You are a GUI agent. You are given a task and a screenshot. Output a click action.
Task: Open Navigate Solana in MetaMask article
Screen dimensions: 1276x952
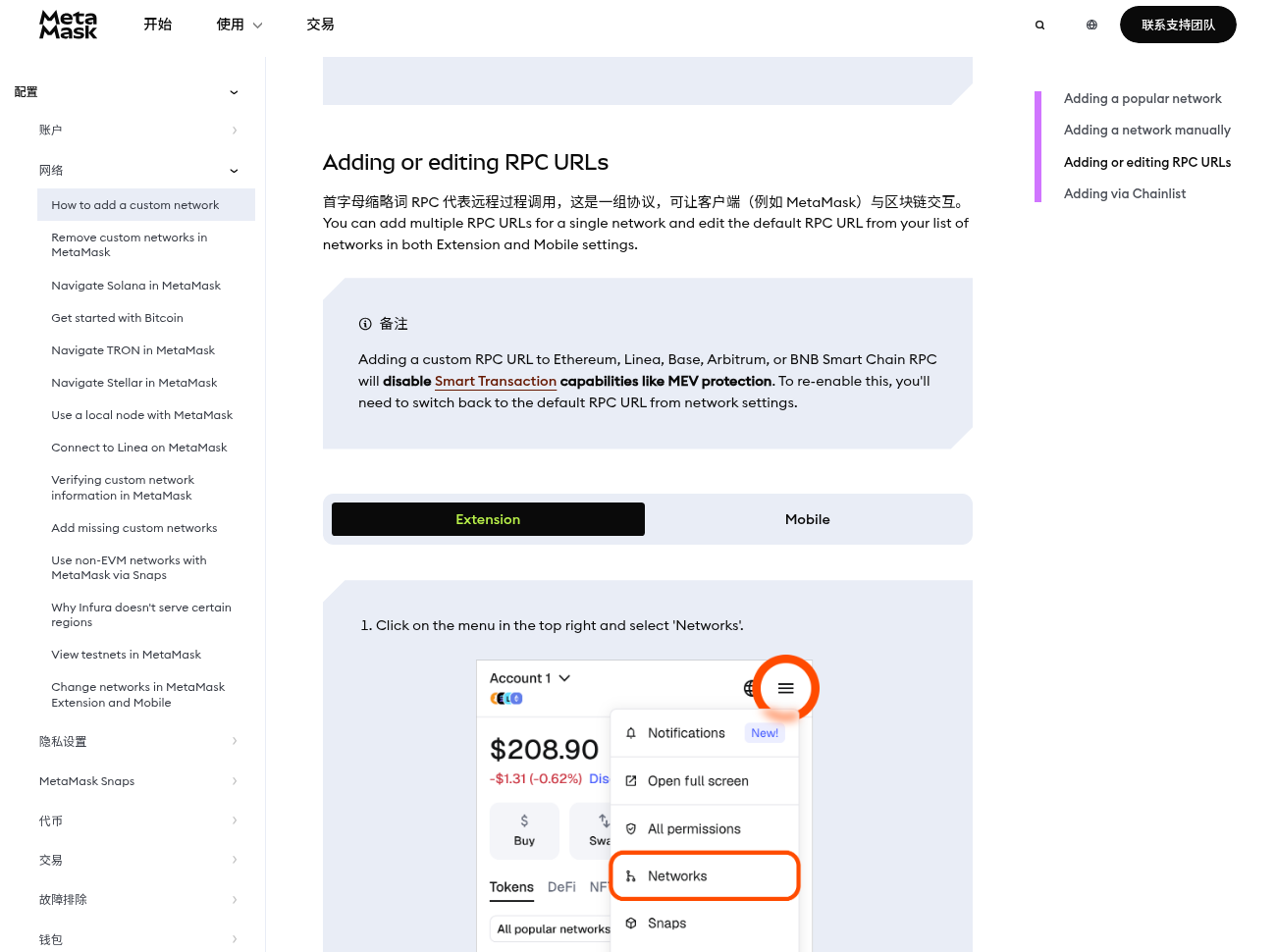click(136, 286)
